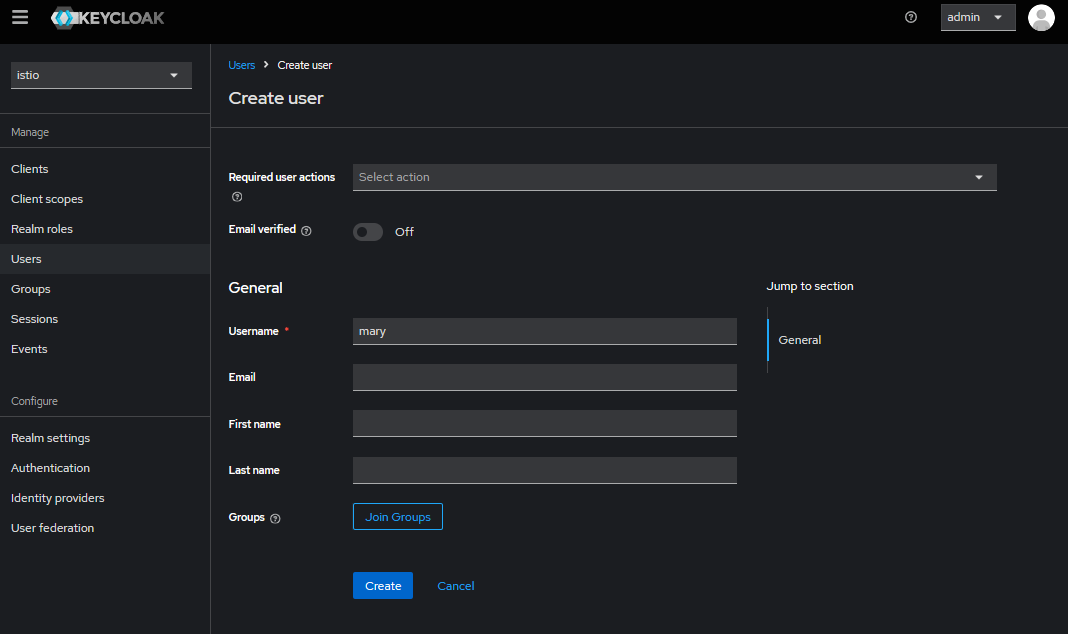Click into the Email input field

coord(545,377)
